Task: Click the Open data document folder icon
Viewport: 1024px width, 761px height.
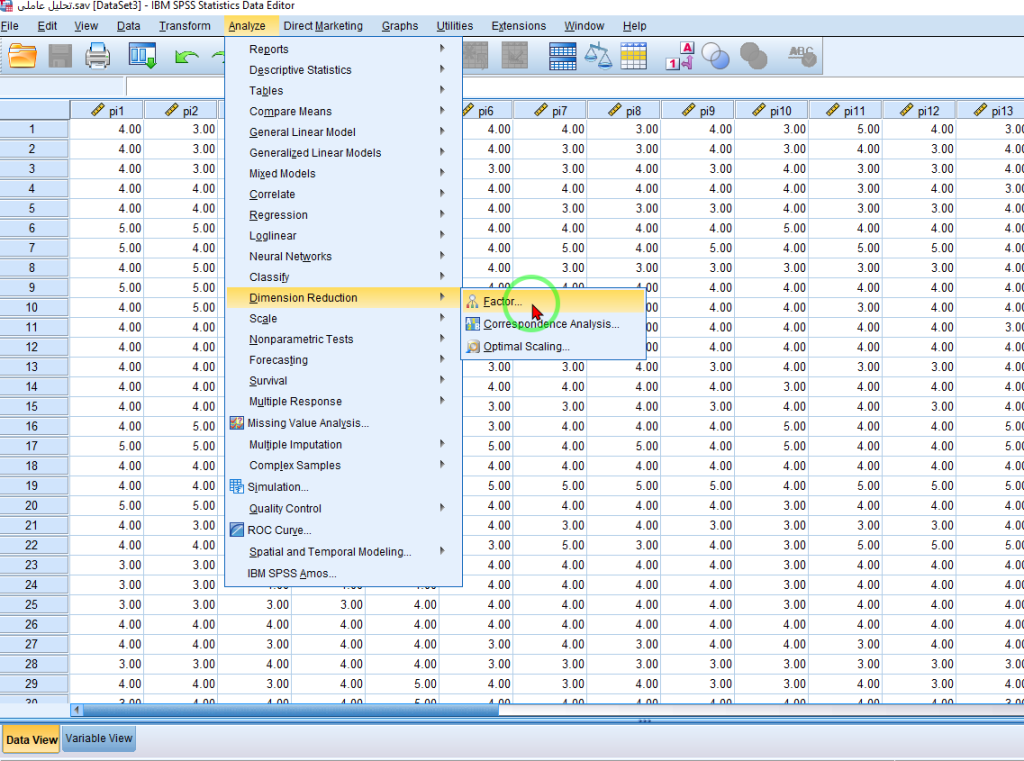Action: pyautogui.click(x=22, y=57)
